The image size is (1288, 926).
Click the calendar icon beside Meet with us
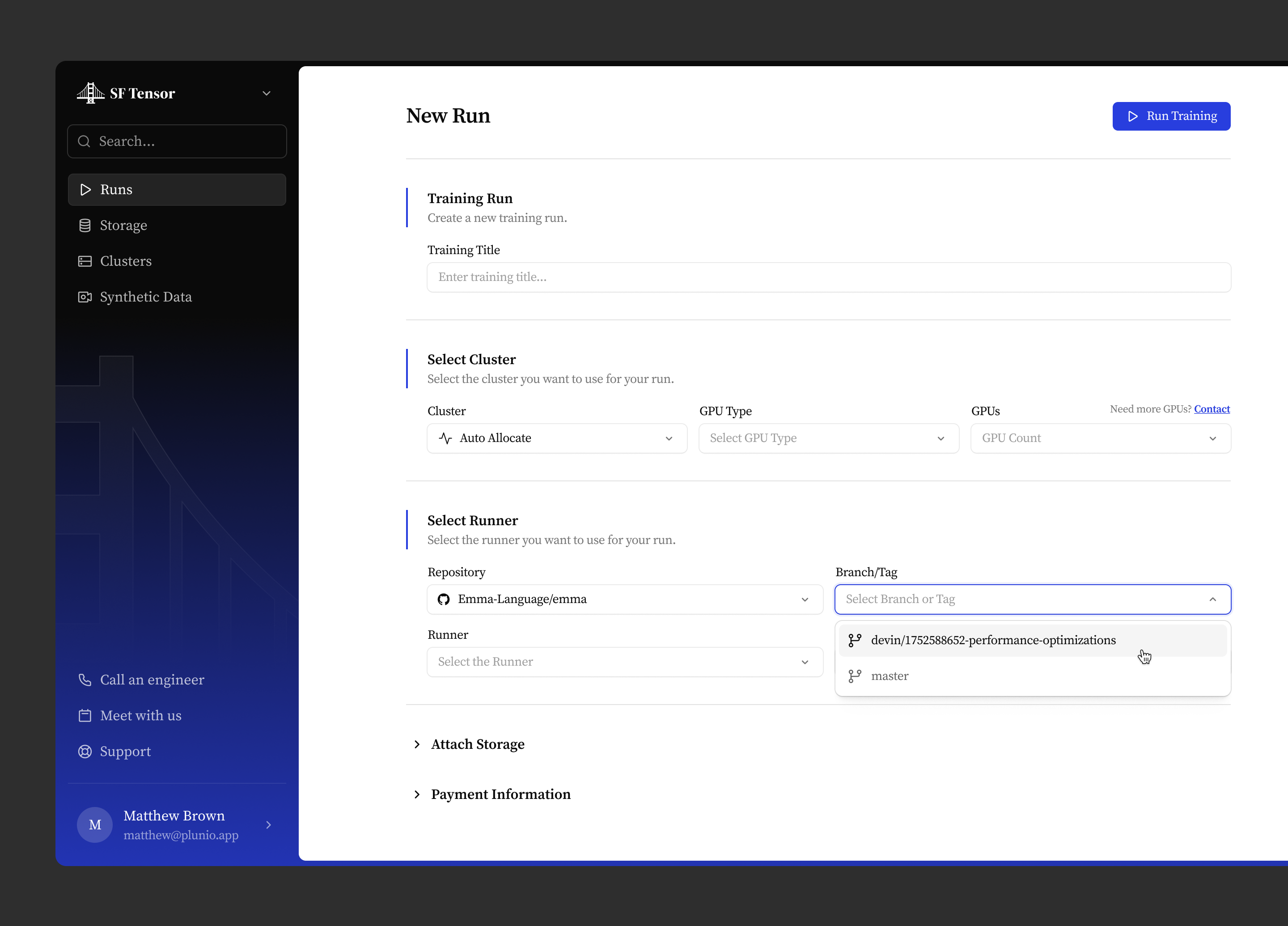click(85, 716)
